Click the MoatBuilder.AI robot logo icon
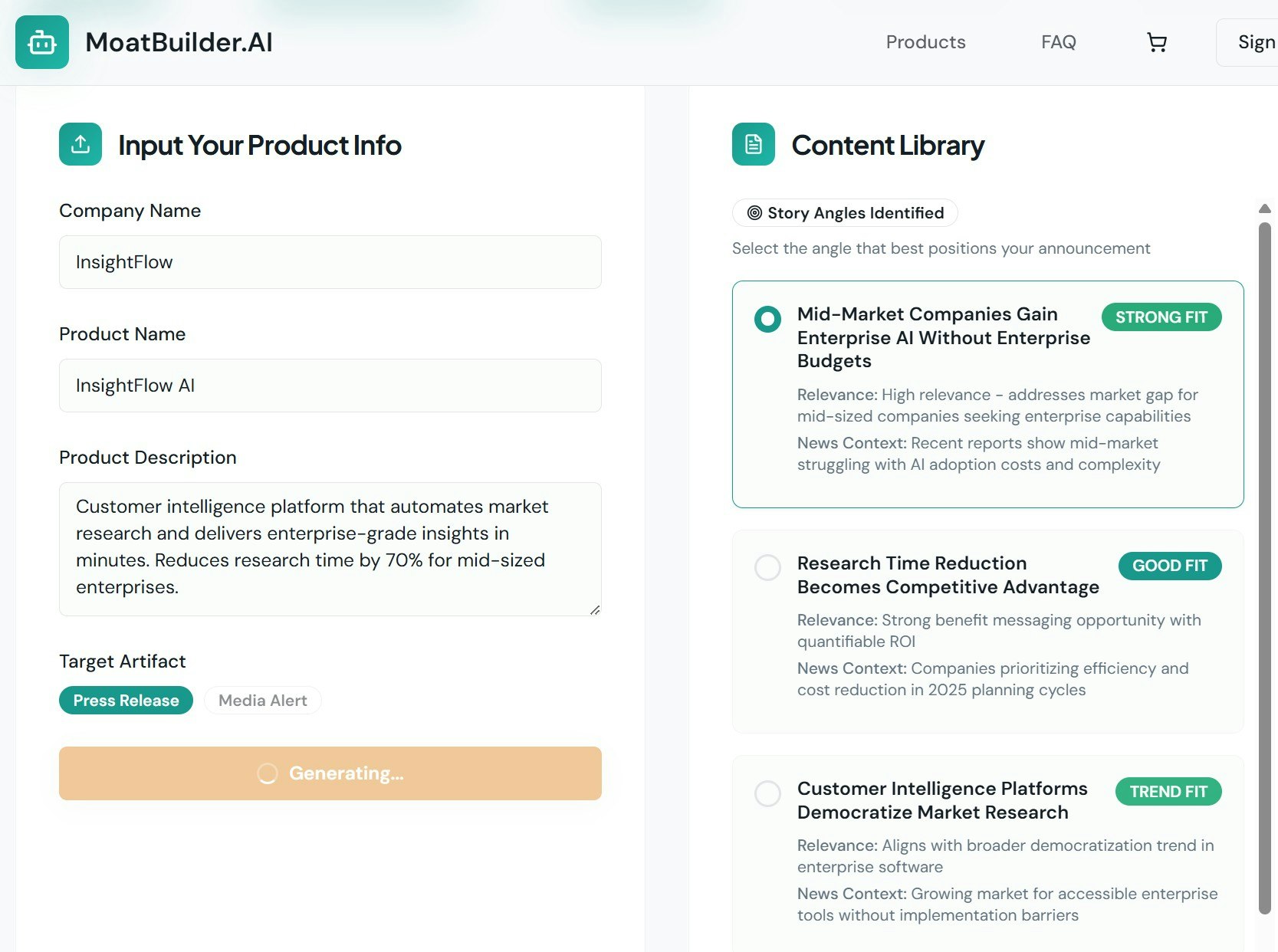 pos(41,42)
